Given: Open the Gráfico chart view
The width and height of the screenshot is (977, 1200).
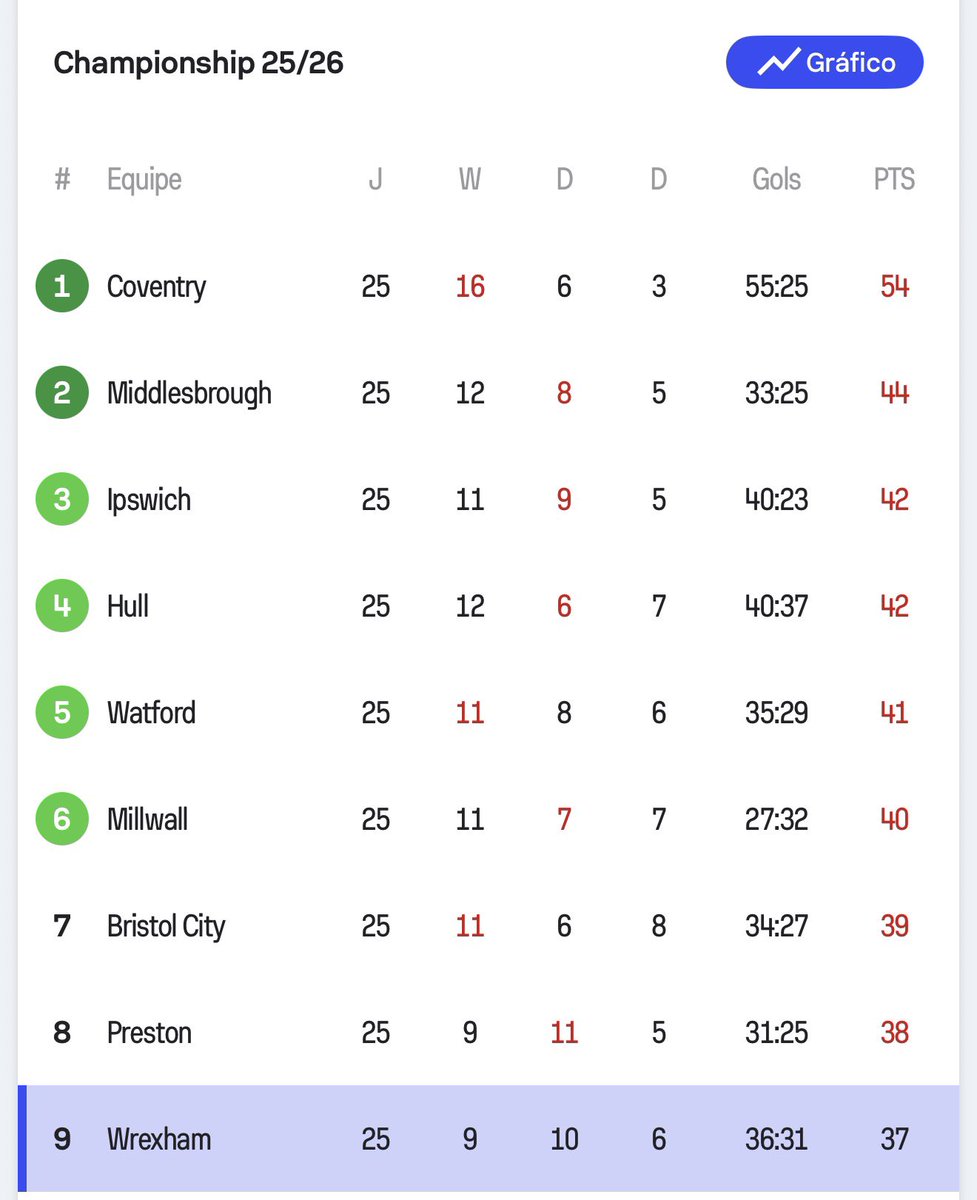Looking at the screenshot, I should 824,63.
